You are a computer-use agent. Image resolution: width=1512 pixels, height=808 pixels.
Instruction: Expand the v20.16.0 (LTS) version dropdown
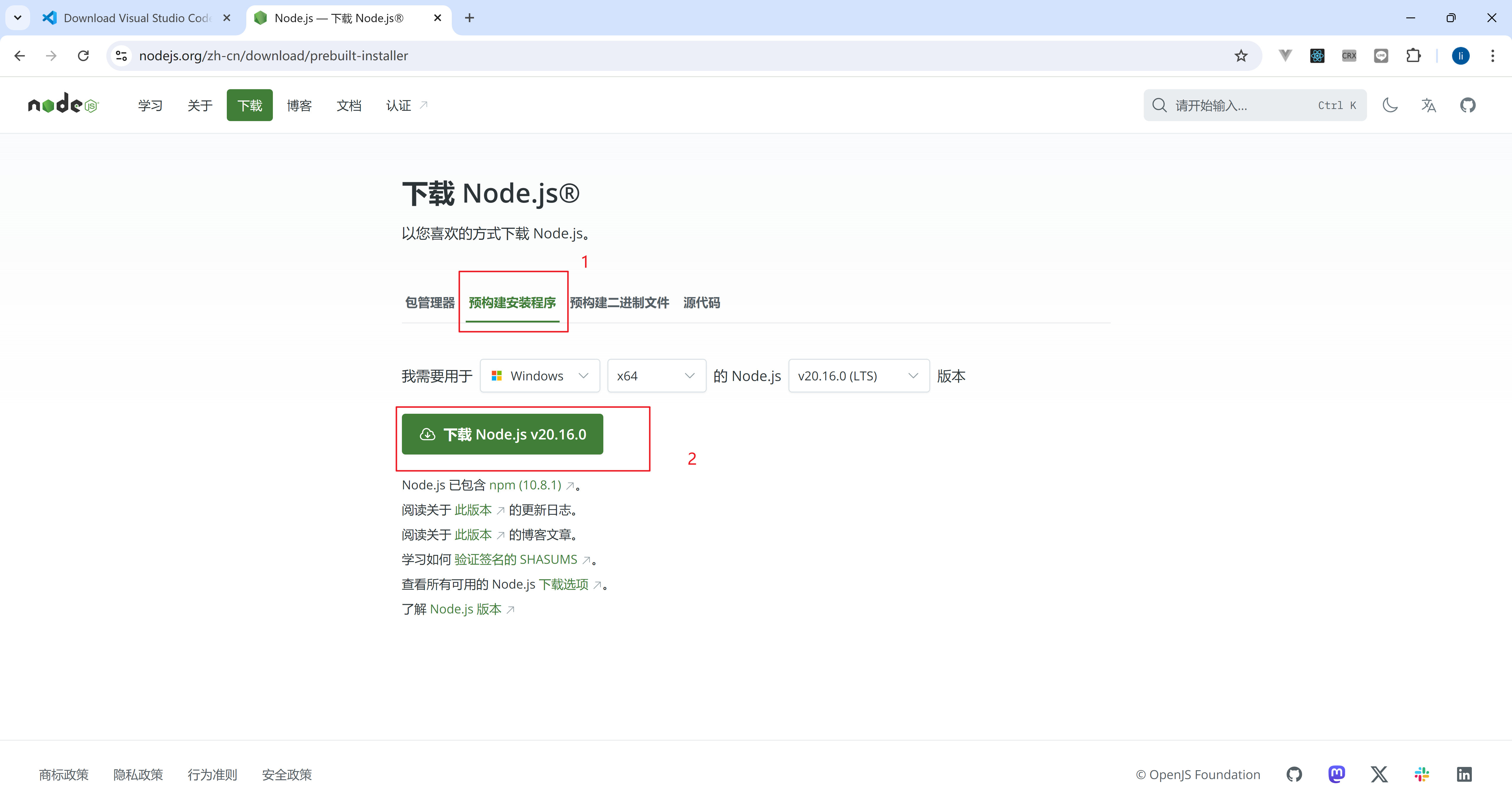pyautogui.click(x=858, y=376)
